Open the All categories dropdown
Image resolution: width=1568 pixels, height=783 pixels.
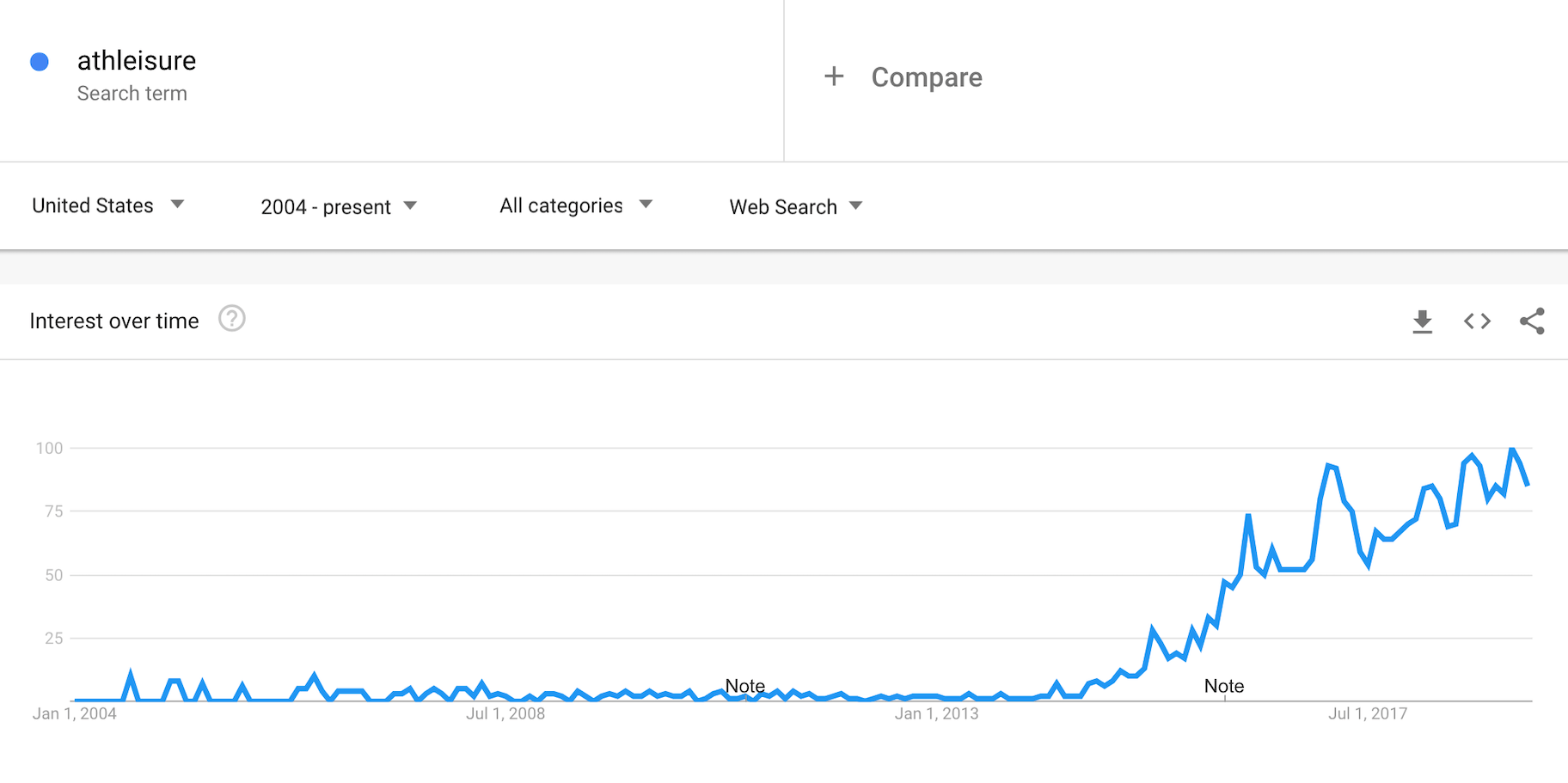coord(576,205)
